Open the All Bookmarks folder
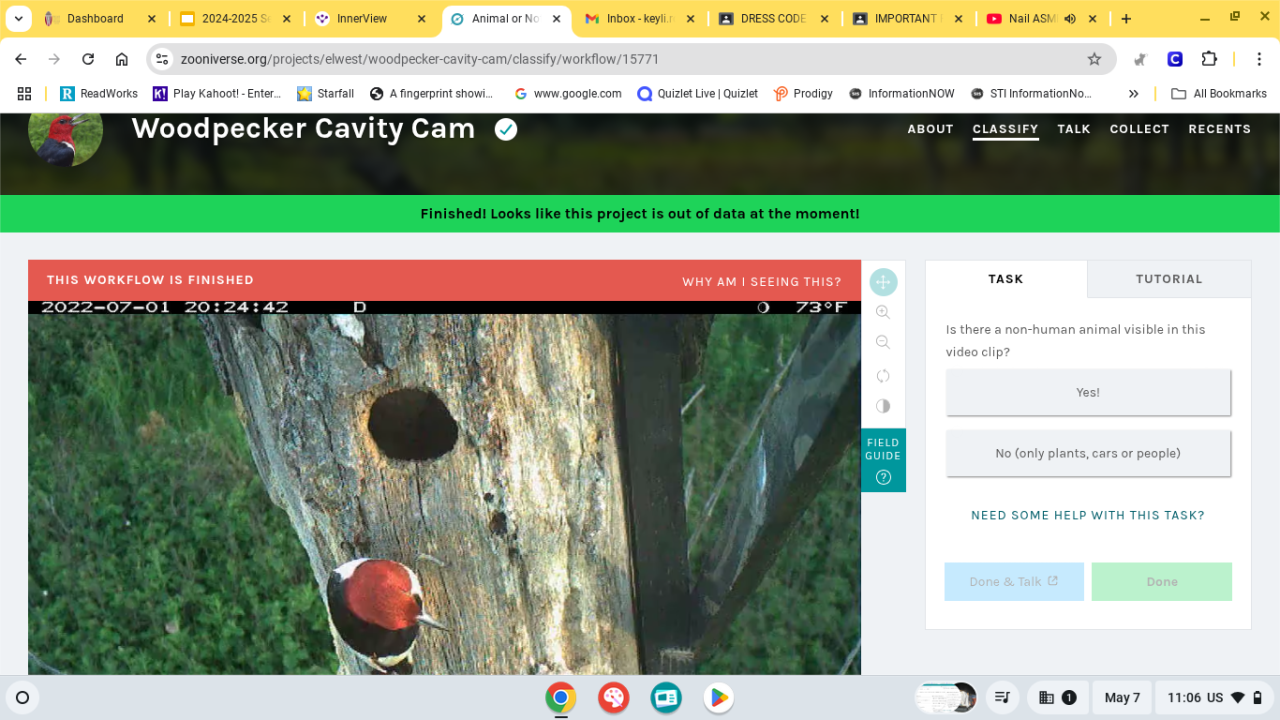The width and height of the screenshot is (1280, 720). click(1219, 93)
